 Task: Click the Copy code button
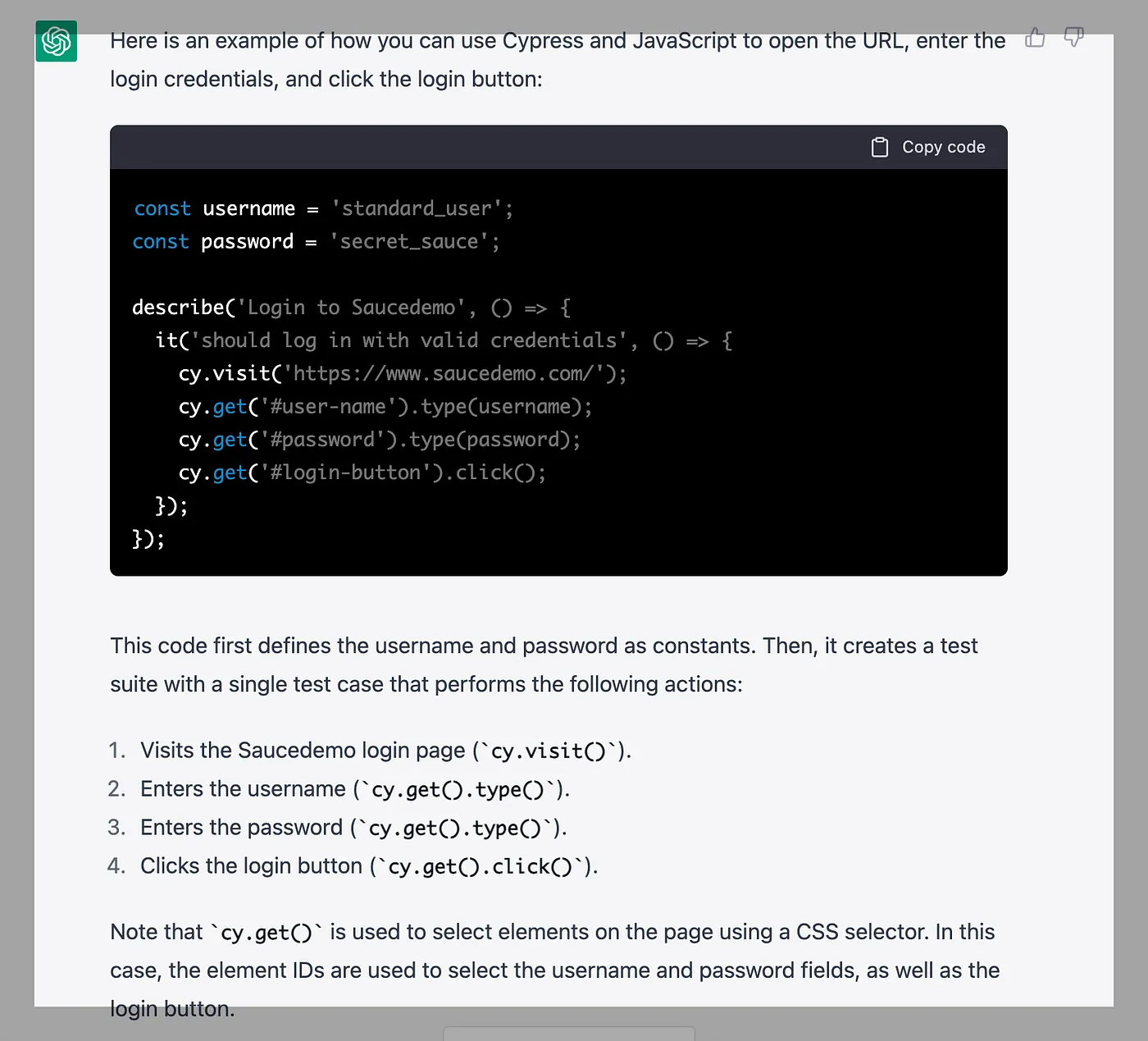928,147
